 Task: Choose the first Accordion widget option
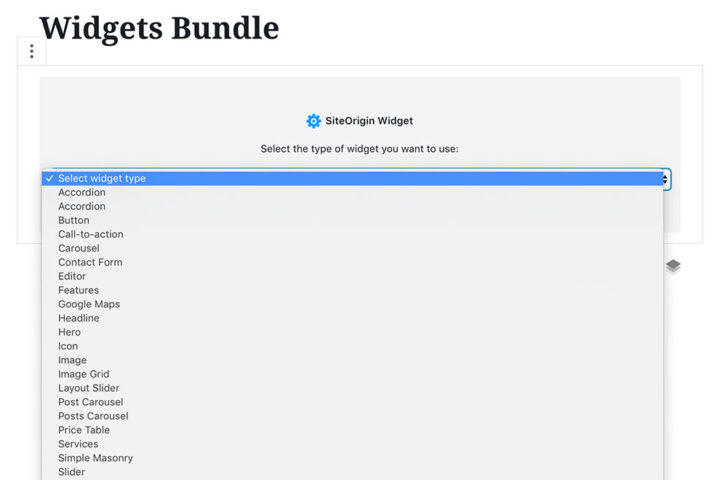point(82,192)
